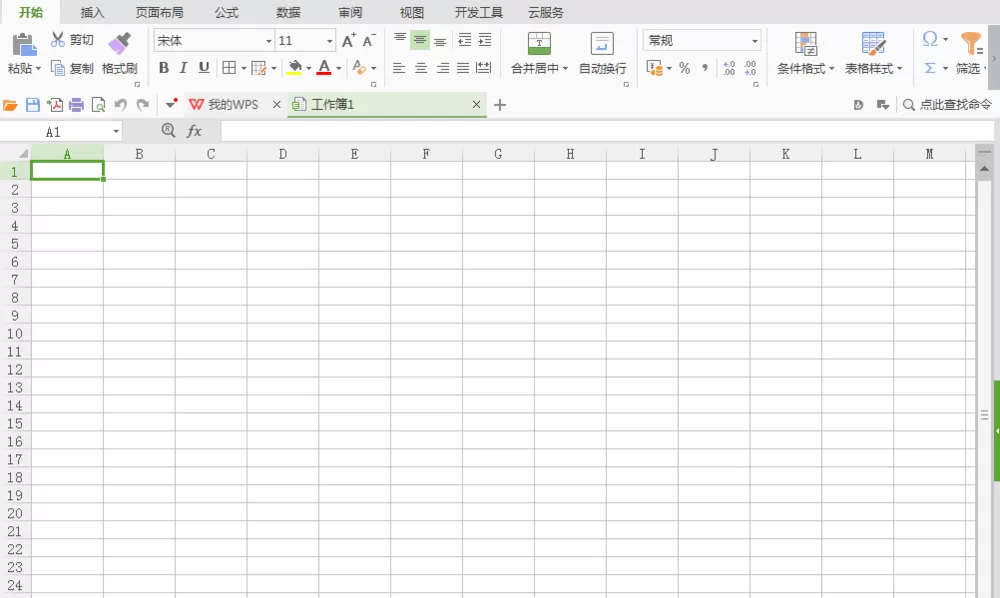Decrease font size with A- icon
Image resolution: width=1000 pixels, height=598 pixels.
pos(369,41)
